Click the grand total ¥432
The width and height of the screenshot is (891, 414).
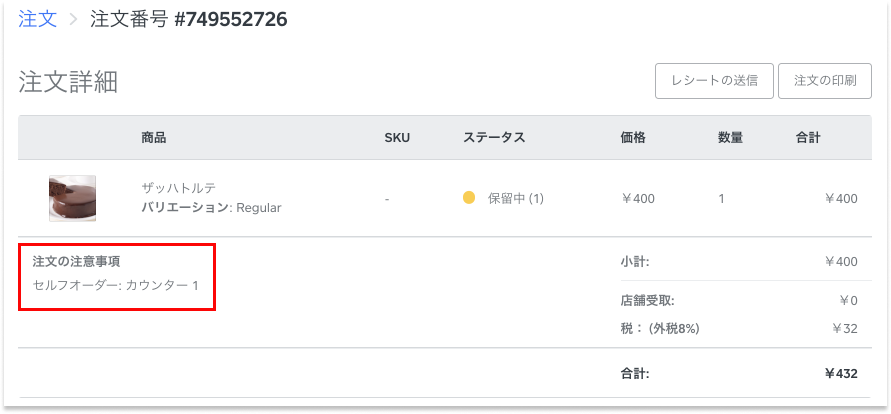tap(841, 374)
